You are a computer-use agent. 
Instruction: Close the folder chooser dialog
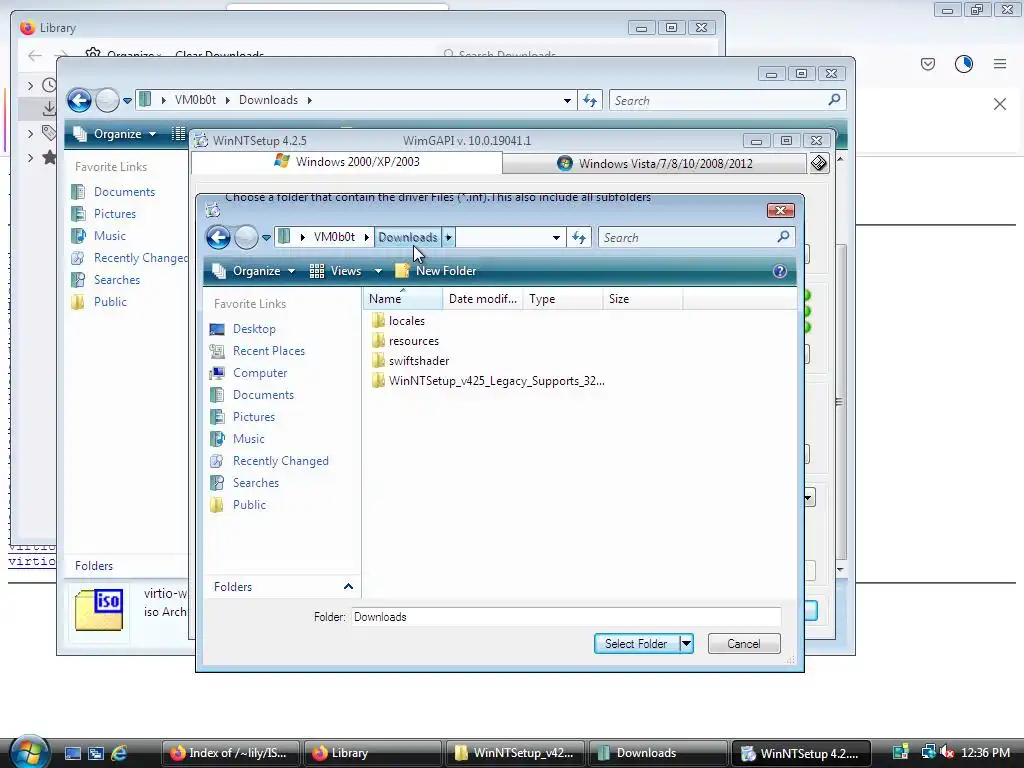(780, 210)
